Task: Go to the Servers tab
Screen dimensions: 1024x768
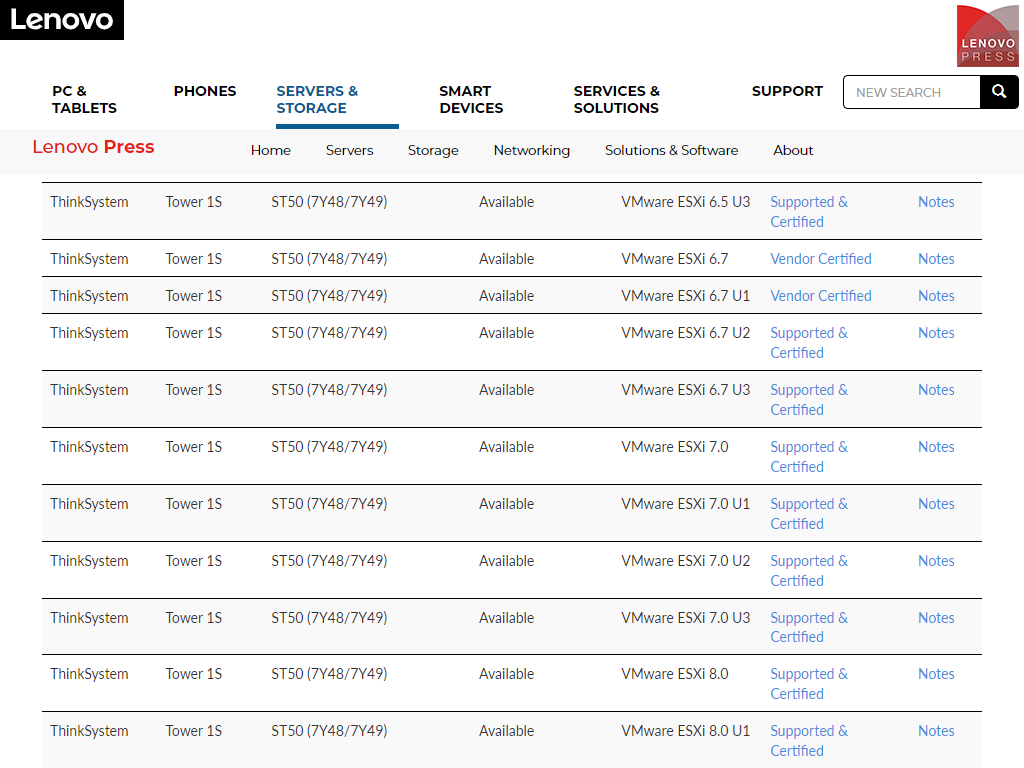Action: pos(349,150)
